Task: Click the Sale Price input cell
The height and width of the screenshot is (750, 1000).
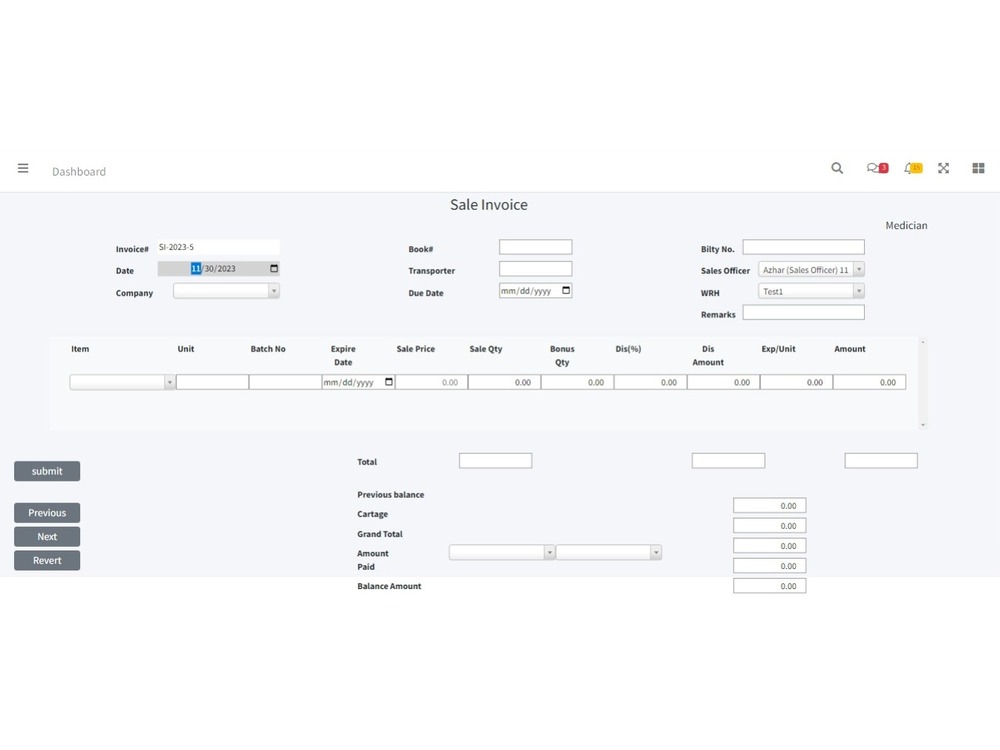Action: pyautogui.click(x=432, y=382)
